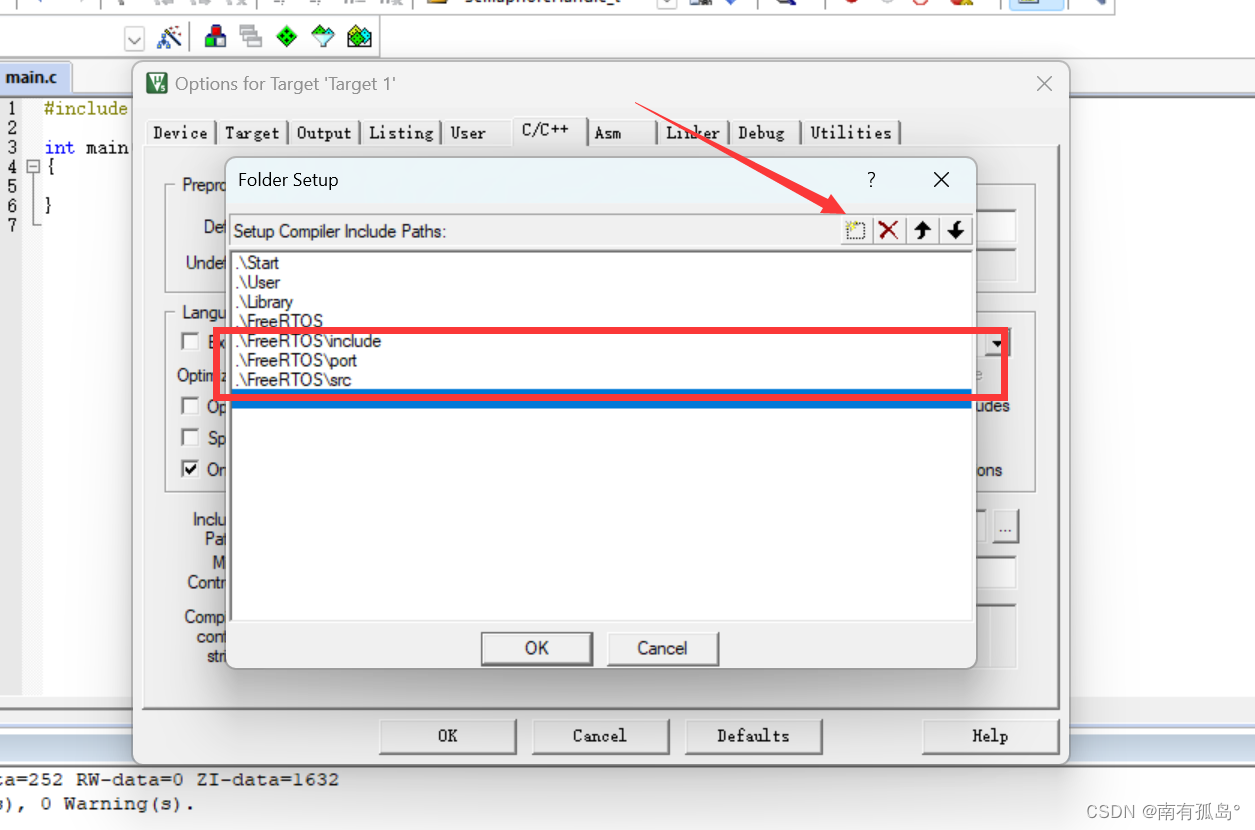
Task: Open the new insert path icon in Folder Setup
Action: click(x=855, y=230)
